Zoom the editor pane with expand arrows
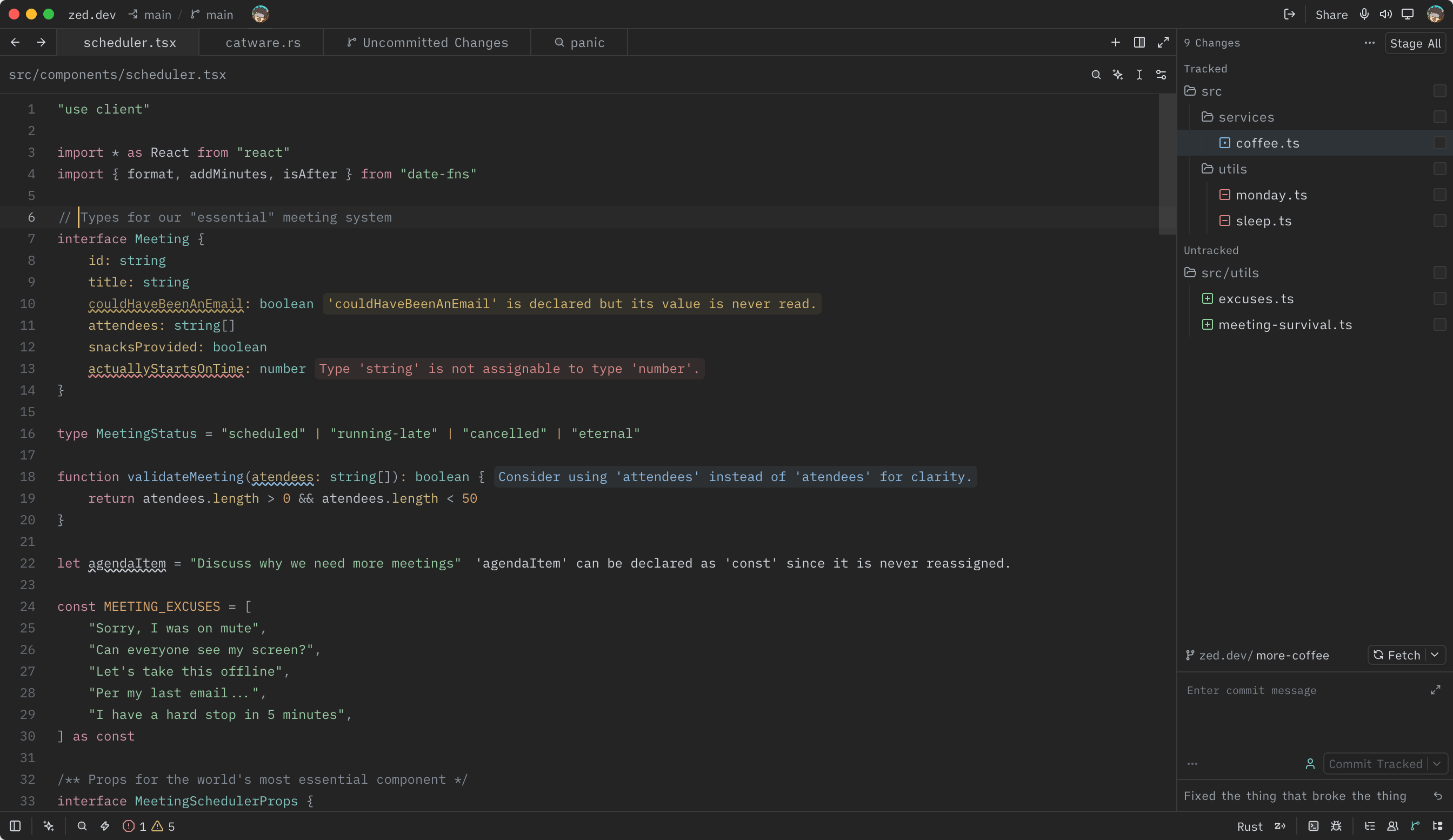The width and height of the screenshot is (1453, 840). pyautogui.click(x=1163, y=42)
